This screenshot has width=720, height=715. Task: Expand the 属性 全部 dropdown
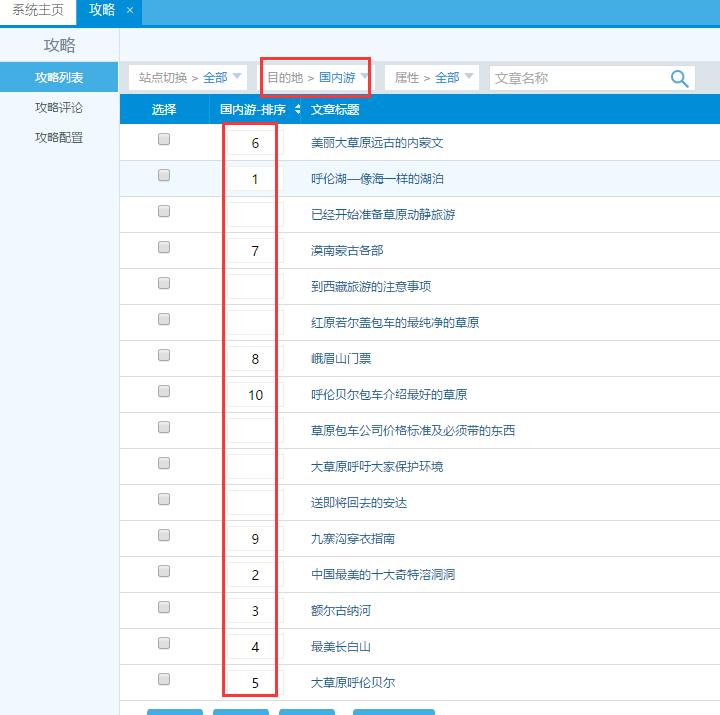coord(432,78)
